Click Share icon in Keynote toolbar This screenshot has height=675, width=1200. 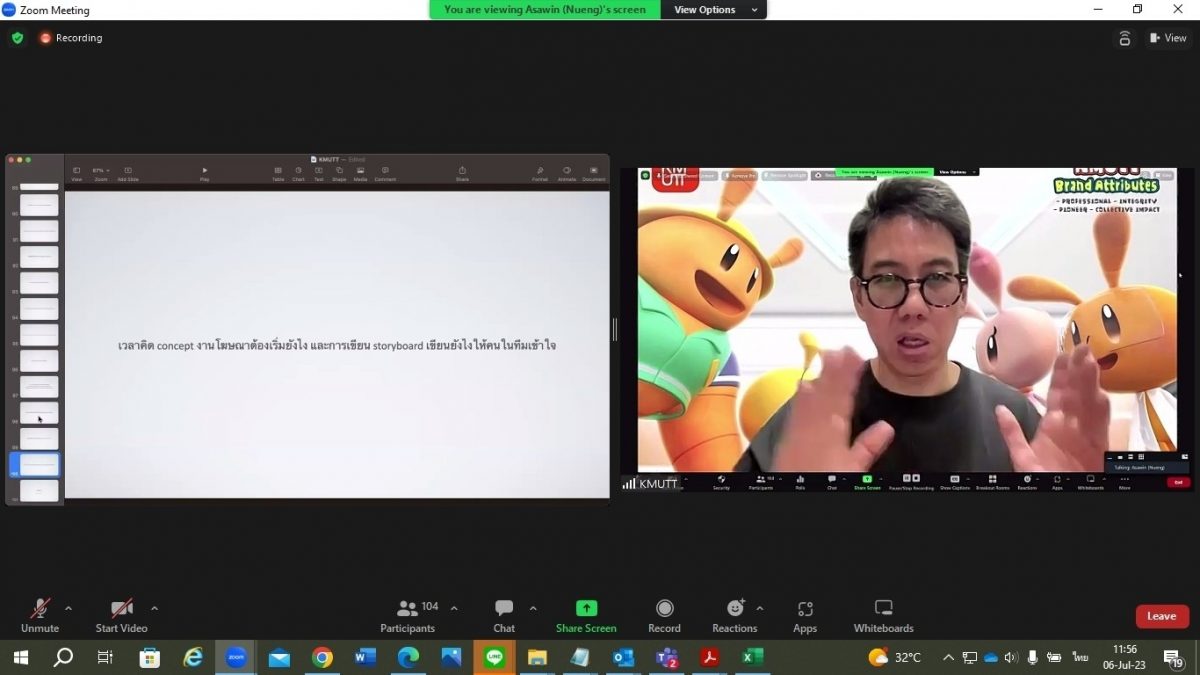click(462, 173)
